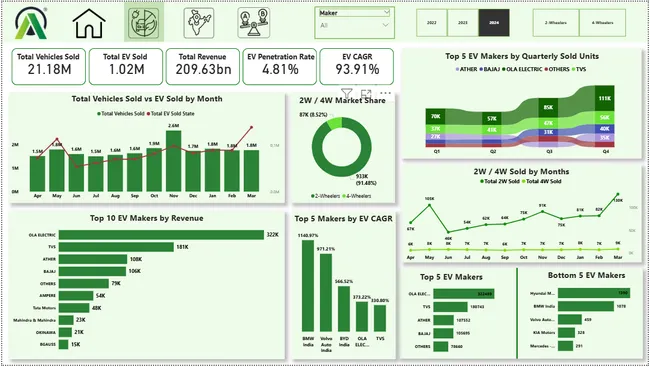Expand the Maker slicer header chevron
This screenshot has width=650, height=367.
tap(386, 12)
